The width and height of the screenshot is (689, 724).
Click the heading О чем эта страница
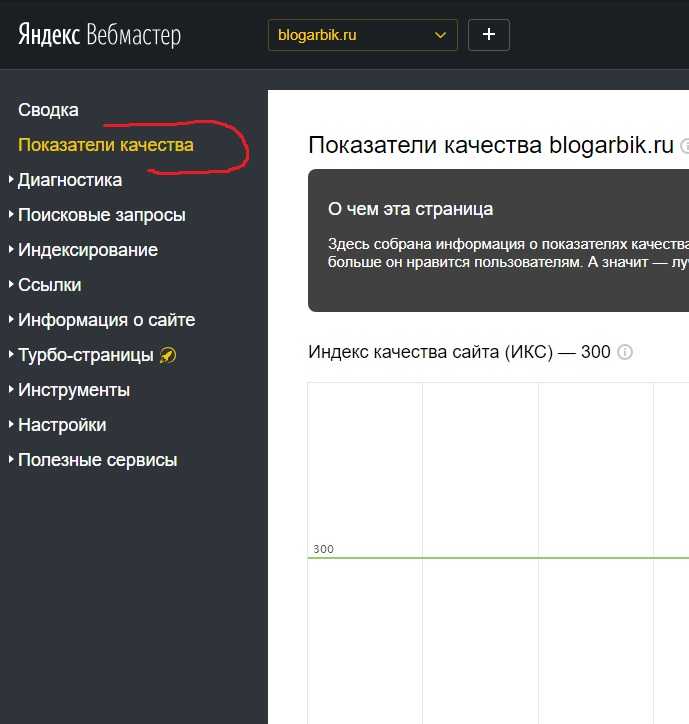pos(411,209)
